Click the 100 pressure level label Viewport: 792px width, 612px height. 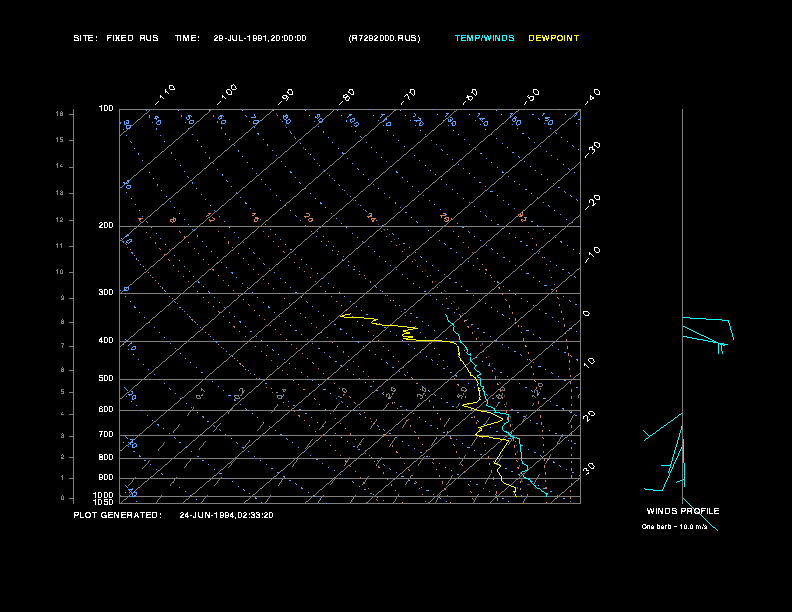coord(106,109)
